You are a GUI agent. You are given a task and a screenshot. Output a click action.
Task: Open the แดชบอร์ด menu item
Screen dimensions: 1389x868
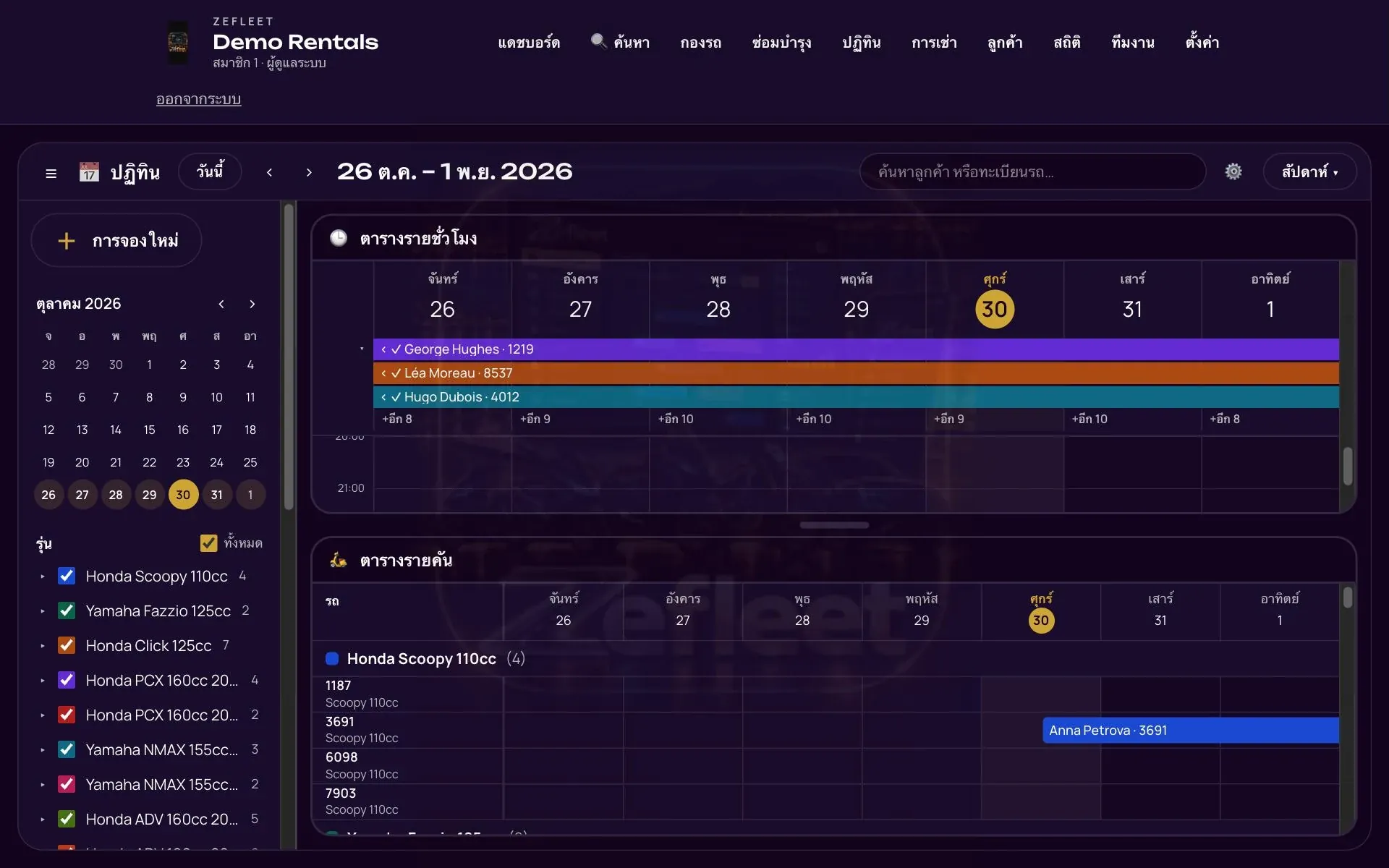click(529, 43)
